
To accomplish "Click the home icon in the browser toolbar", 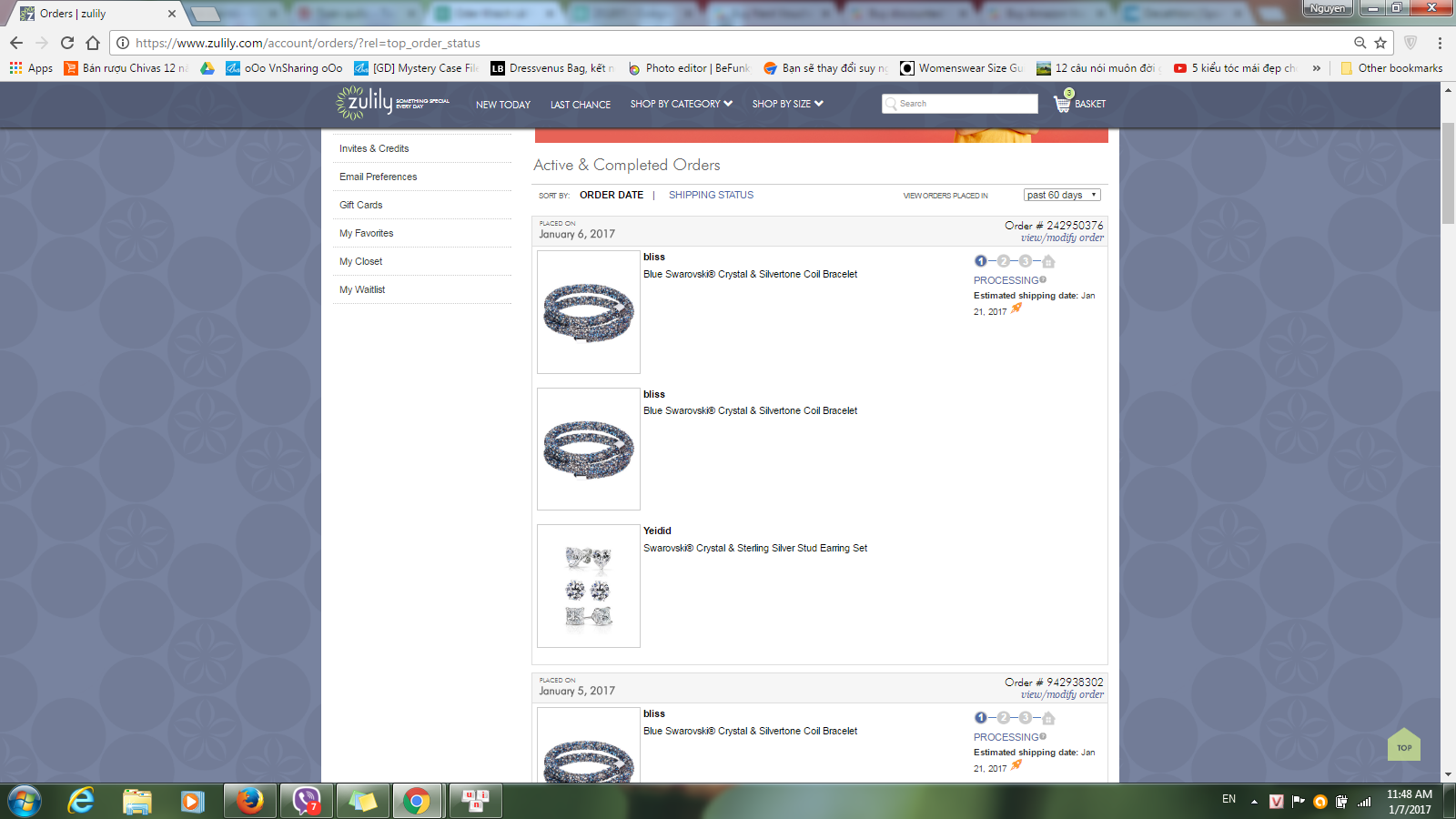I will click(93, 43).
